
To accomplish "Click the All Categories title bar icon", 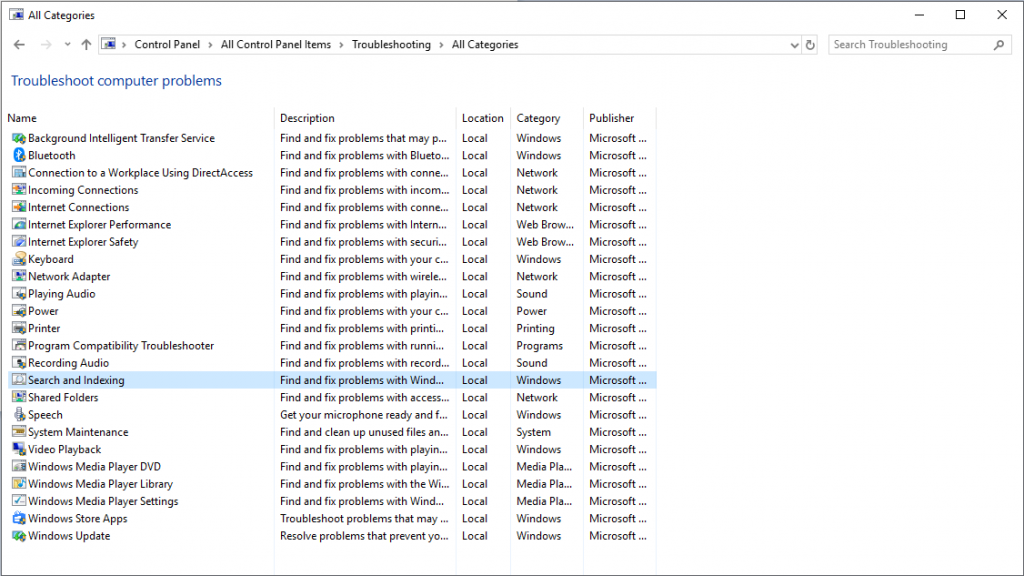I will [x=16, y=14].
